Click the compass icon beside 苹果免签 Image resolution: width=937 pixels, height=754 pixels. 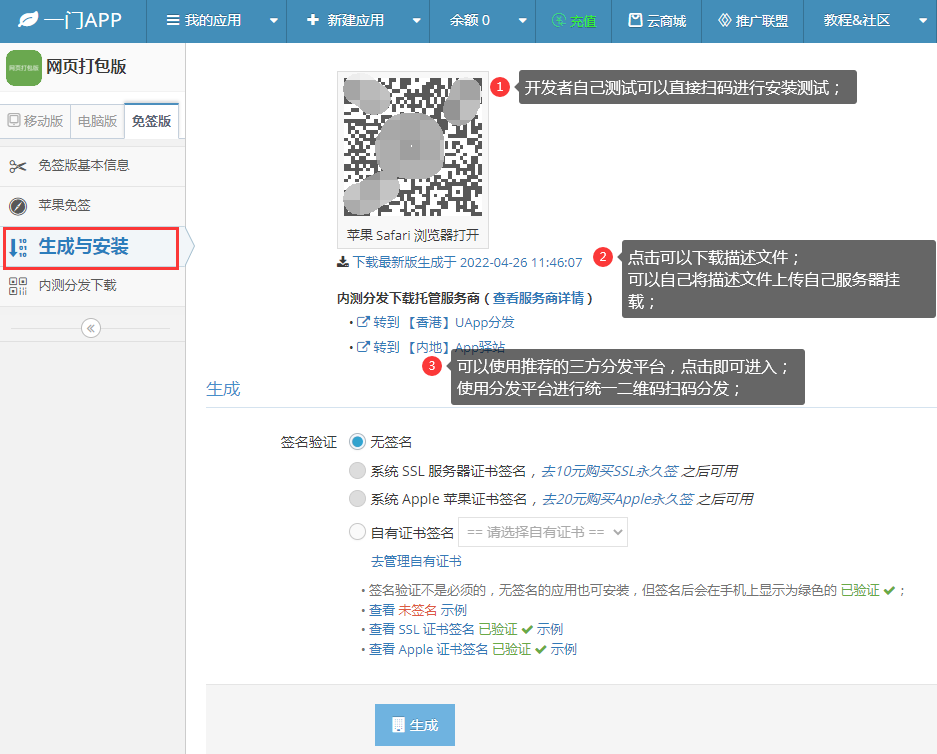coord(18,206)
